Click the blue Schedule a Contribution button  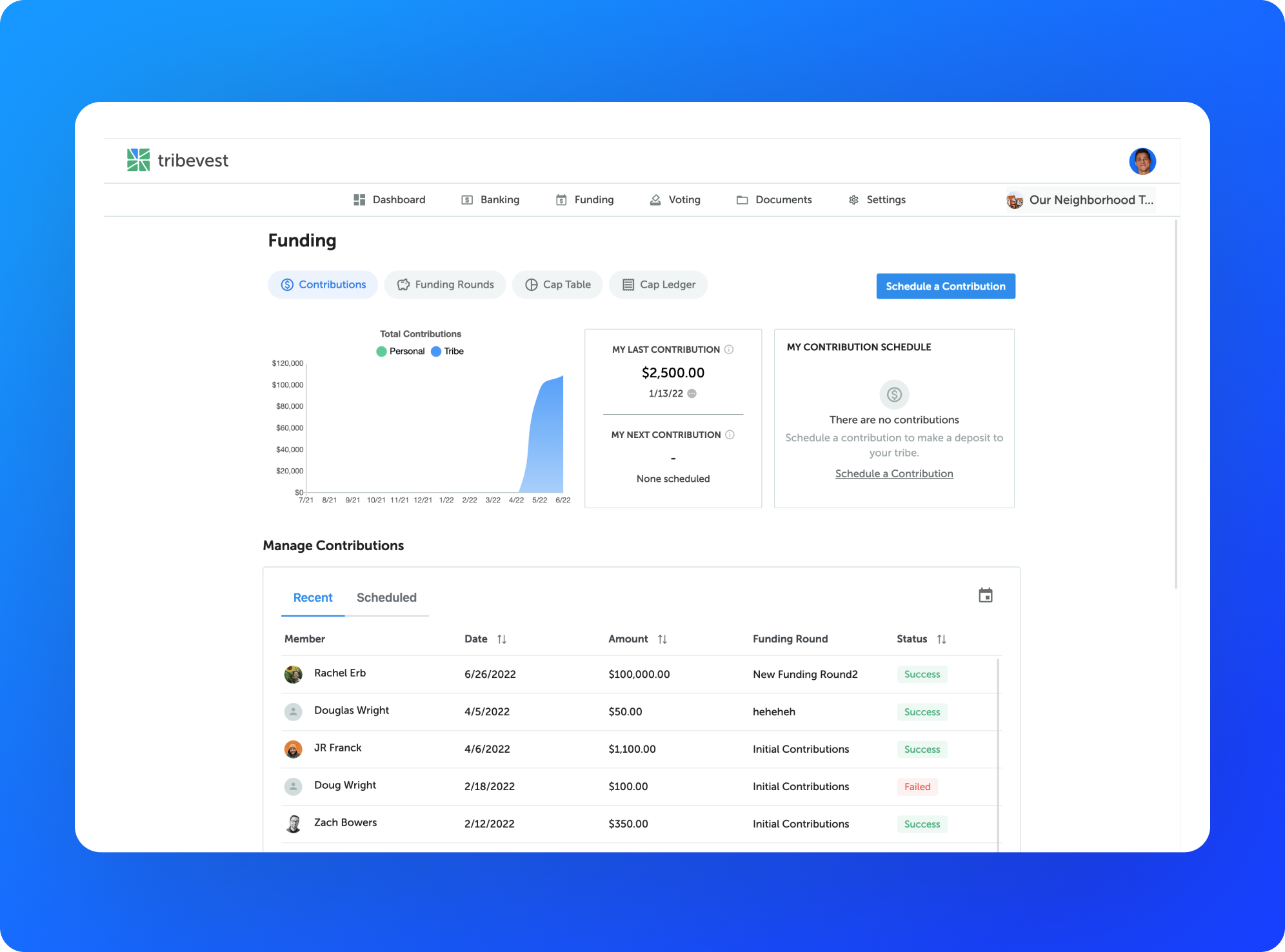coord(946,286)
